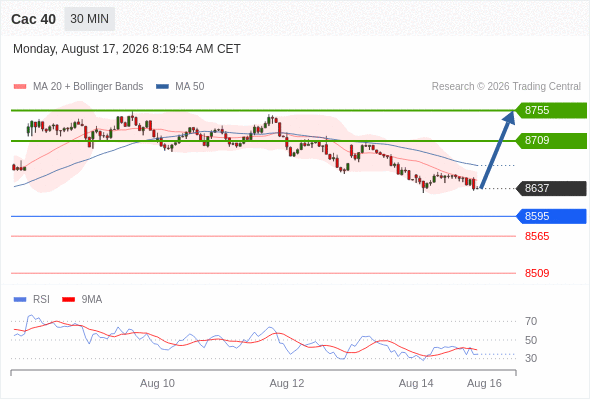Click the 30 MIN timeframe button

point(90,19)
